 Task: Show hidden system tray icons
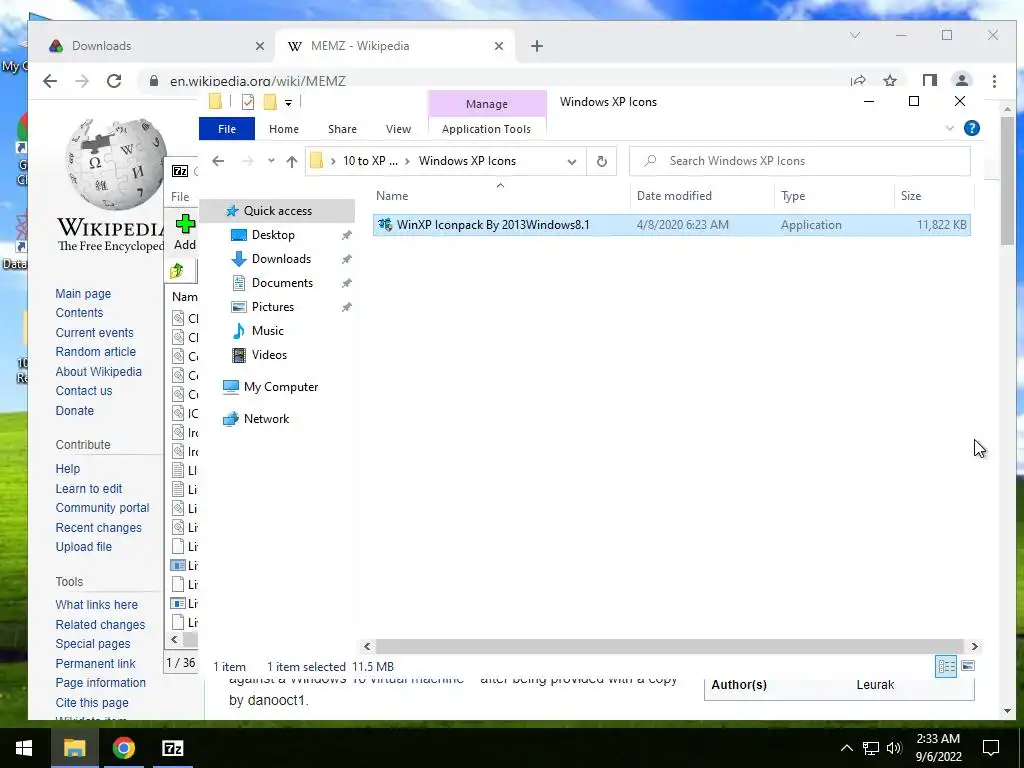[x=846, y=748]
